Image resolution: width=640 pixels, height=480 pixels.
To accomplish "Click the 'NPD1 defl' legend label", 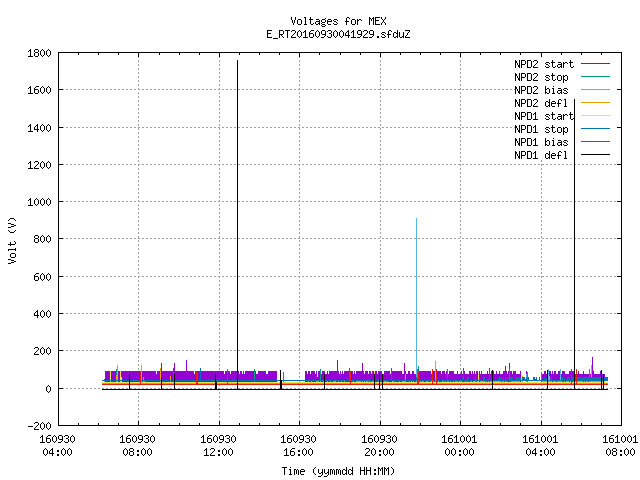I will pos(541,155).
